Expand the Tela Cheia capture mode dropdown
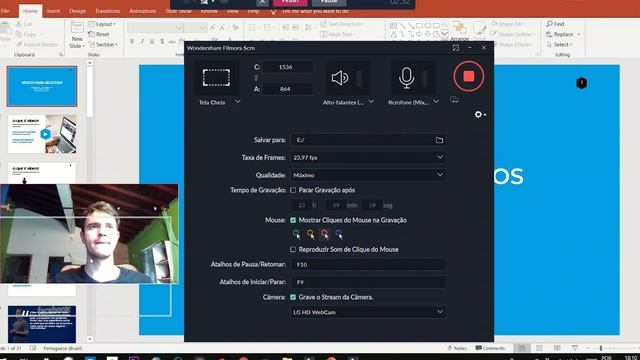This screenshot has width=640, height=360. [x=238, y=102]
